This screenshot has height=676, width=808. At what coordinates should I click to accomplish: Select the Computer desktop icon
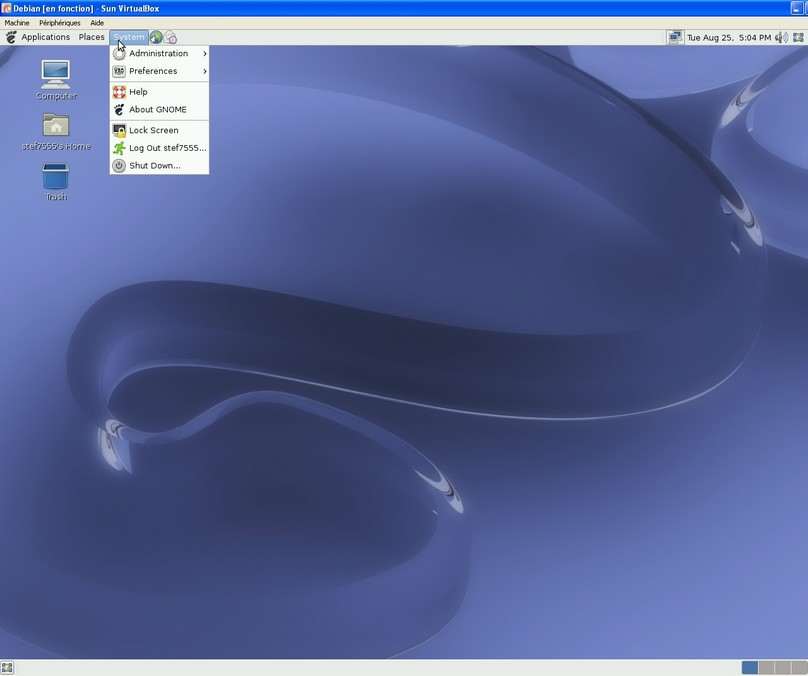point(56,80)
